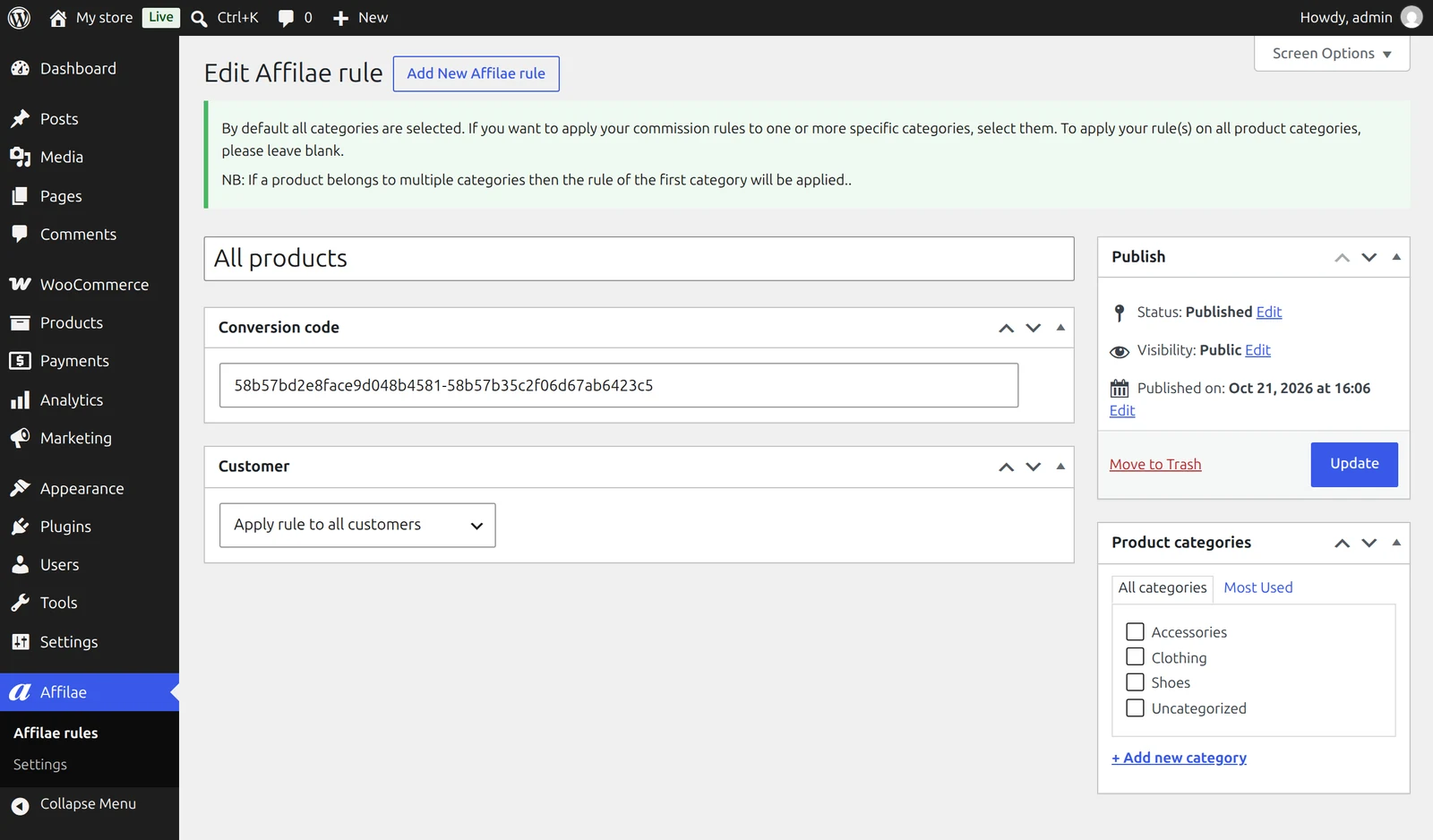Switch to the Most Used tab
The width and height of the screenshot is (1433, 840).
[x=1258, y=587]
